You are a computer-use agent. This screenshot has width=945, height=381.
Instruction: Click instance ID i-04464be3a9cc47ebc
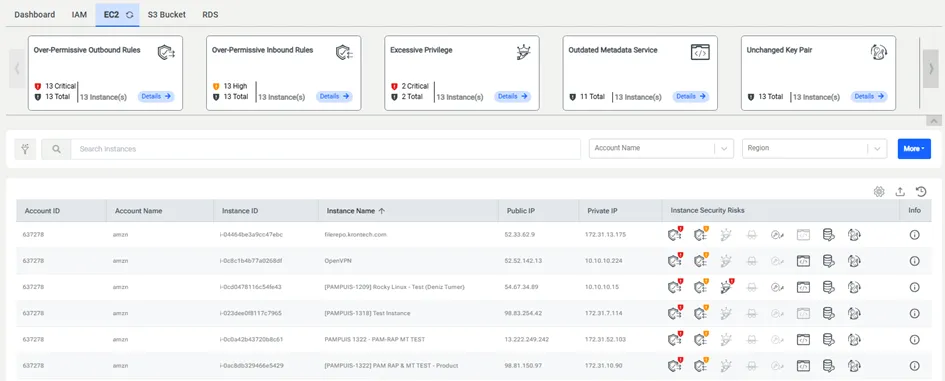[x=251, y=235]
